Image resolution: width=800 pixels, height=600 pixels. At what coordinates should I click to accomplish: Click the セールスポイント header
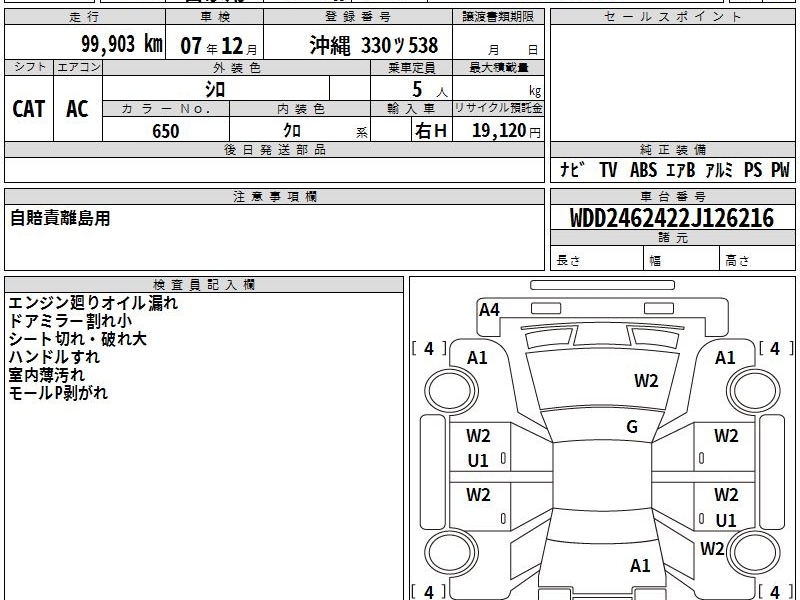pyautogui.click(x=672, y=17)
